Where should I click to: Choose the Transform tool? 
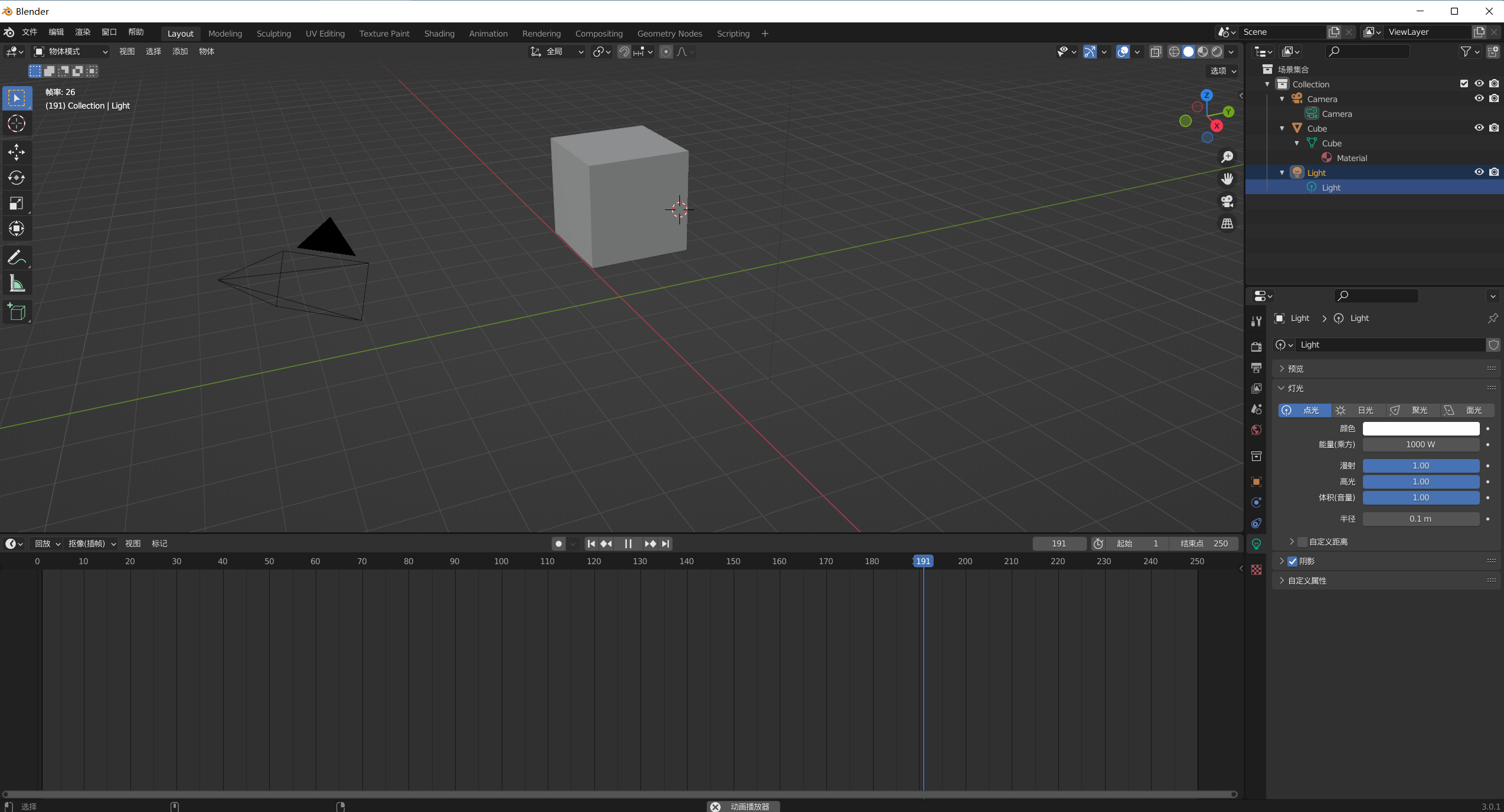pos(17,229)
